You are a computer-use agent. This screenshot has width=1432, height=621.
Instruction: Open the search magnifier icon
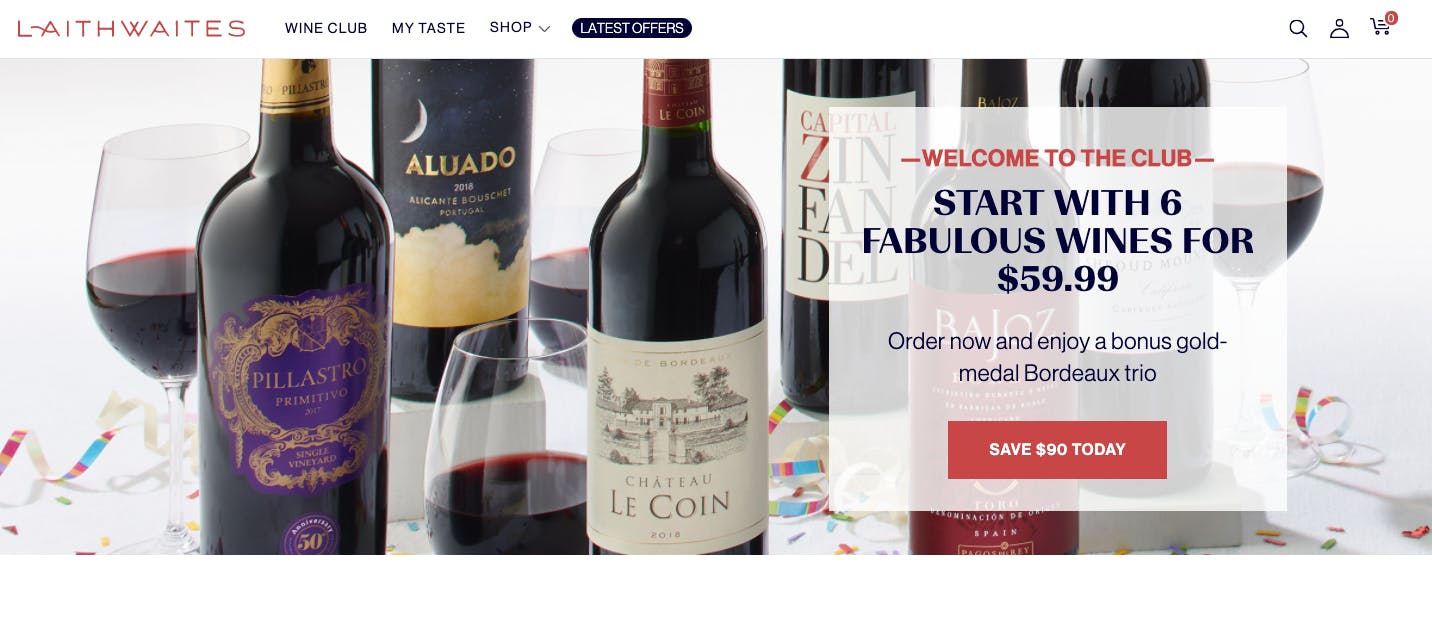1298,29
